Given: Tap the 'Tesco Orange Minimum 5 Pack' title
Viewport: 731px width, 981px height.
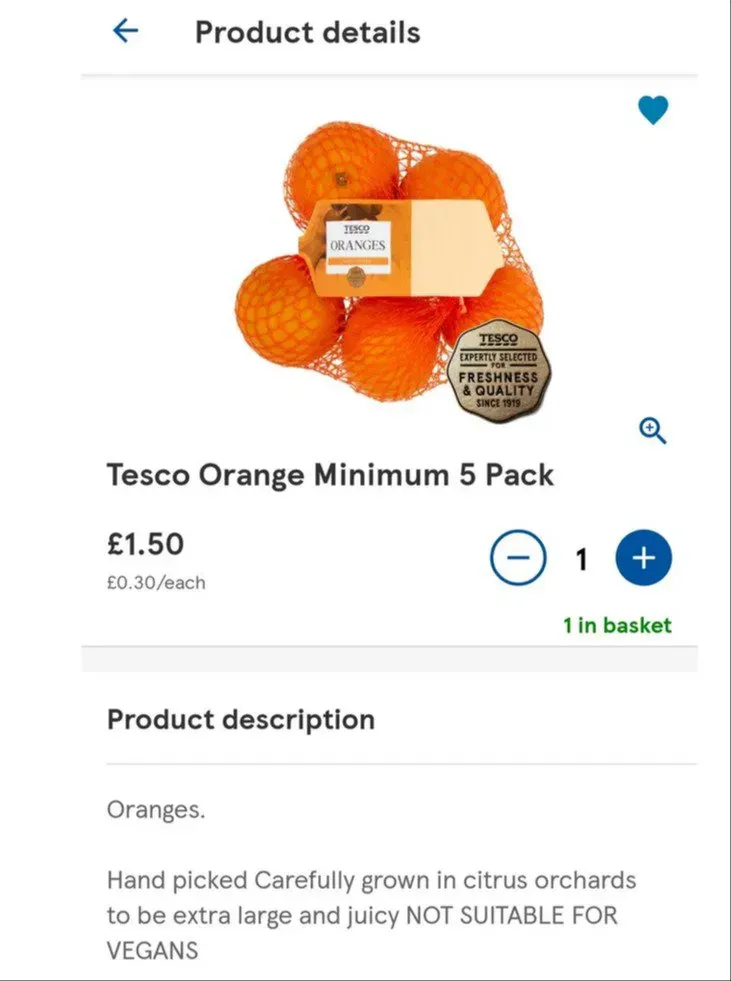Looking at the screenshot, I should tap(330, 475).
